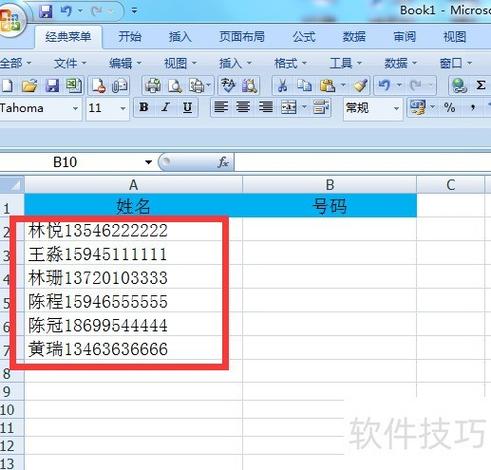Open the Tahoma font name dropdown

pyautogui.click(x=75, y=108)
